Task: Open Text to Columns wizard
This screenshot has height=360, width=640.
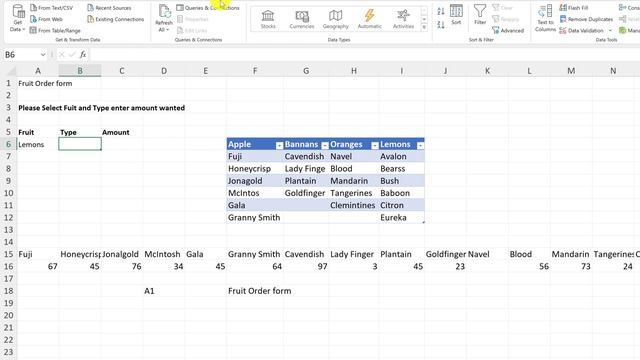Action: (545, 18)
